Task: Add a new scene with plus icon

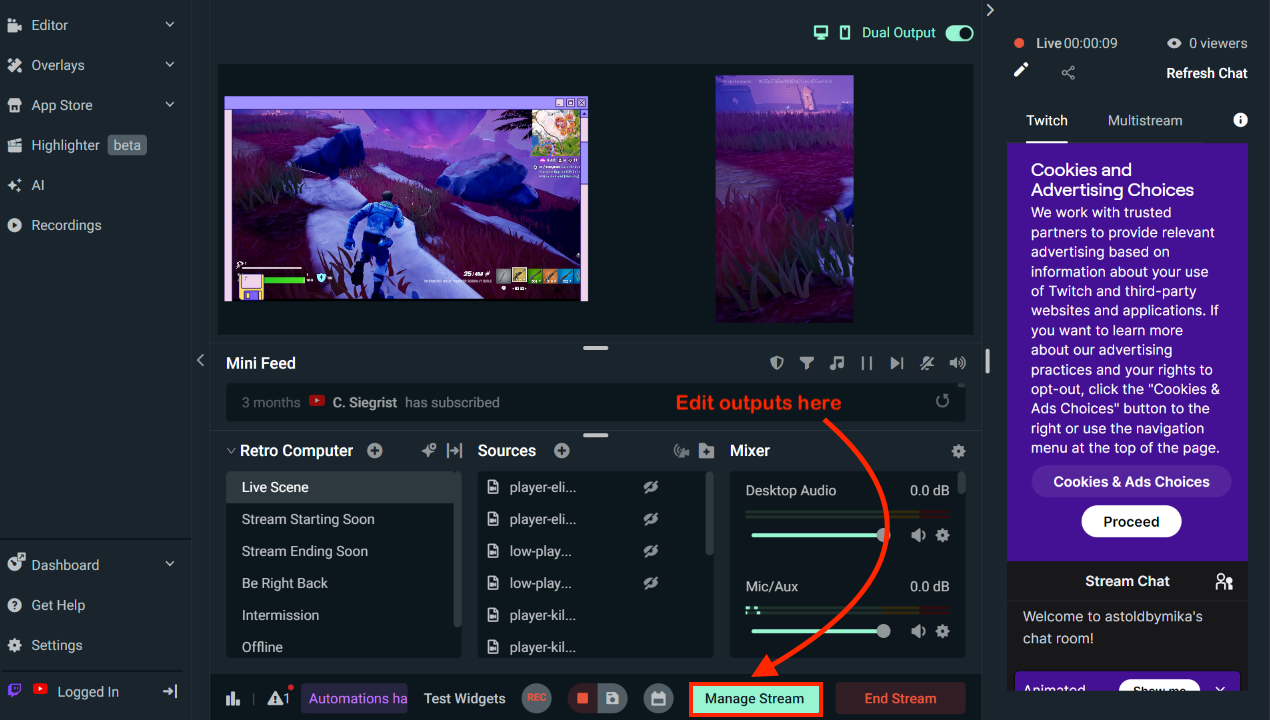Action: 375,451
